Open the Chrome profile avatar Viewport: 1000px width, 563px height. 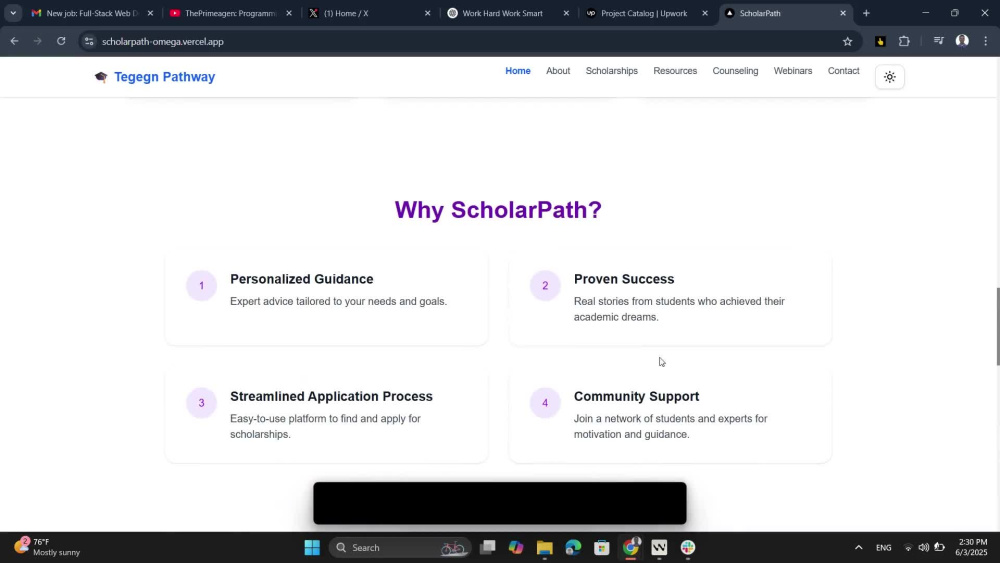point(962,41)
